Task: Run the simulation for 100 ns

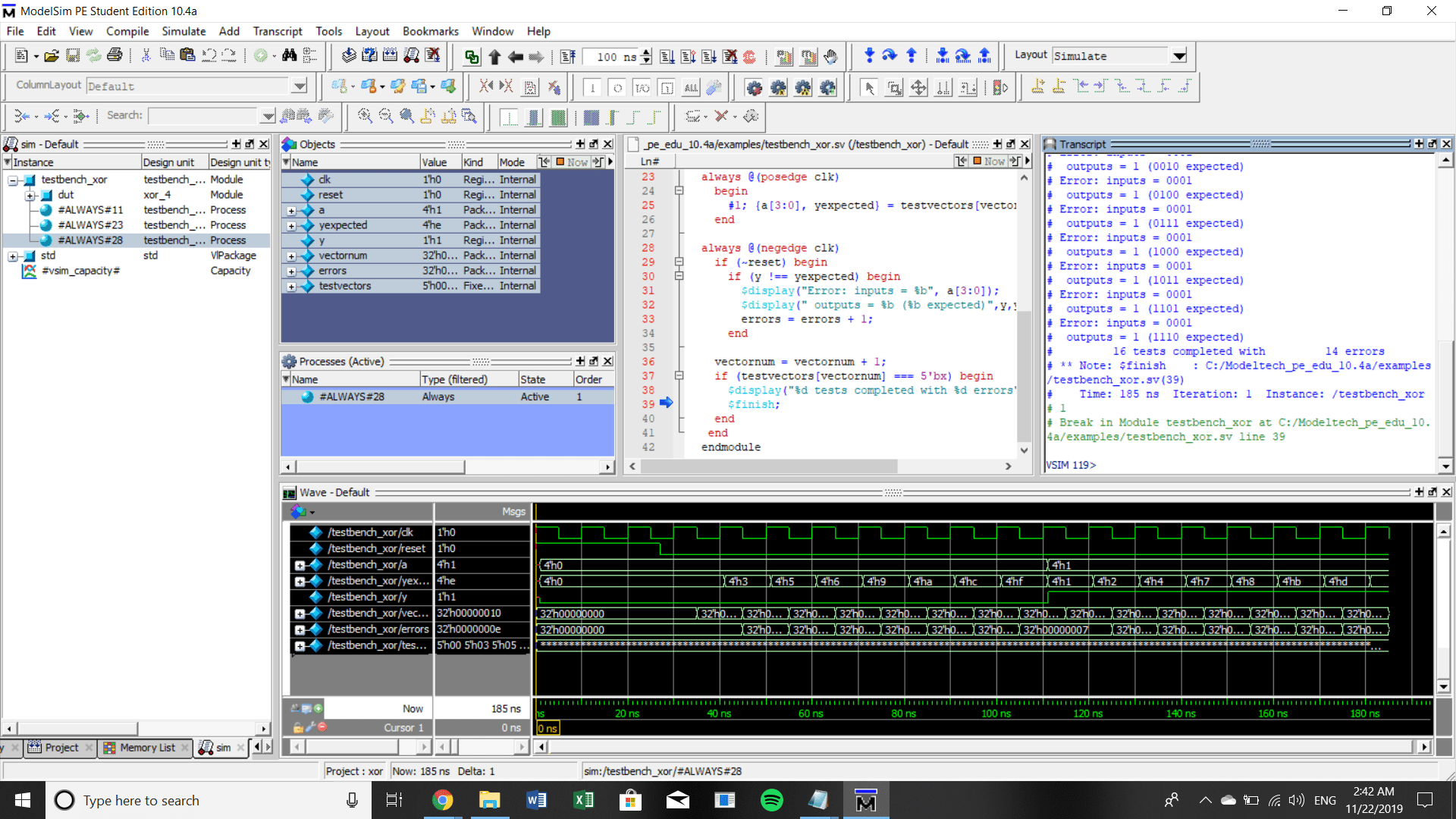Action: pos(668,56)
